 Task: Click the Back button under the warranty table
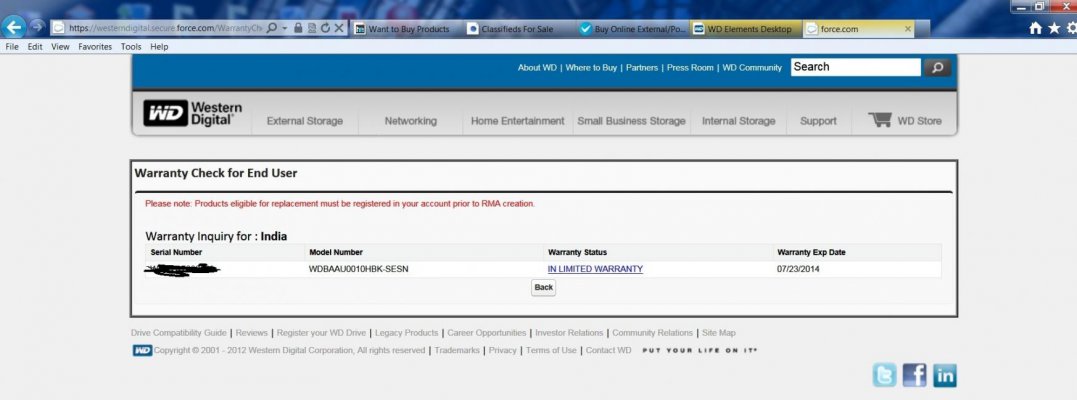(543, 287)
